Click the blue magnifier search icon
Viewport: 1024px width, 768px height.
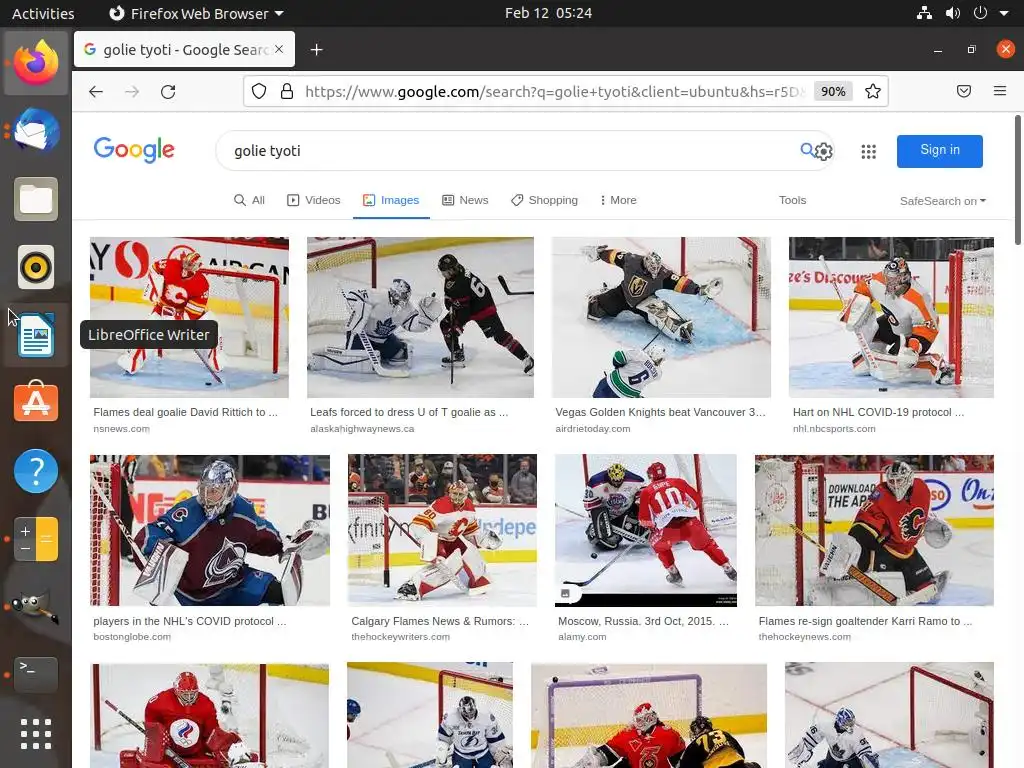click(807, 150)
